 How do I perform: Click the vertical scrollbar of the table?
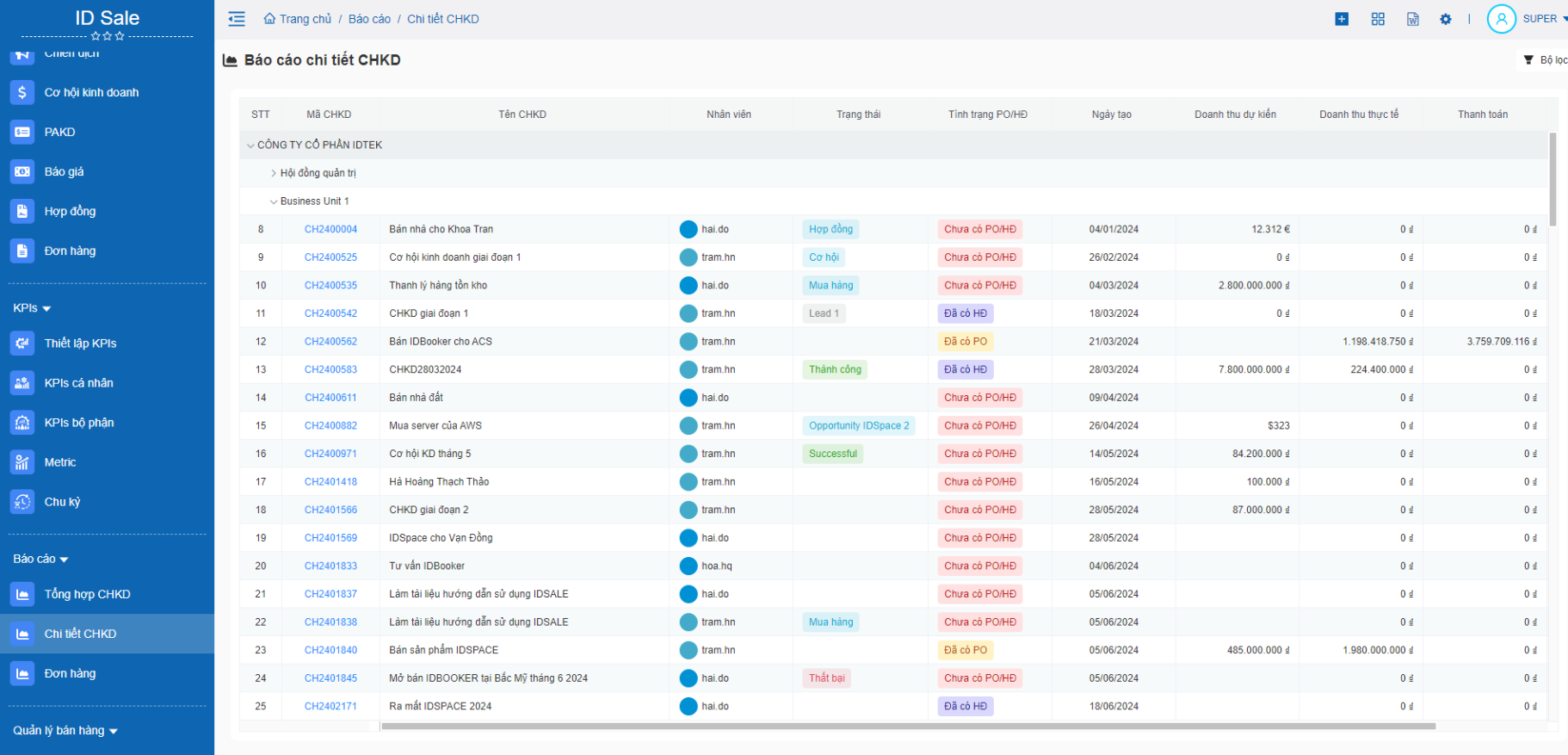coord(1553,179)
